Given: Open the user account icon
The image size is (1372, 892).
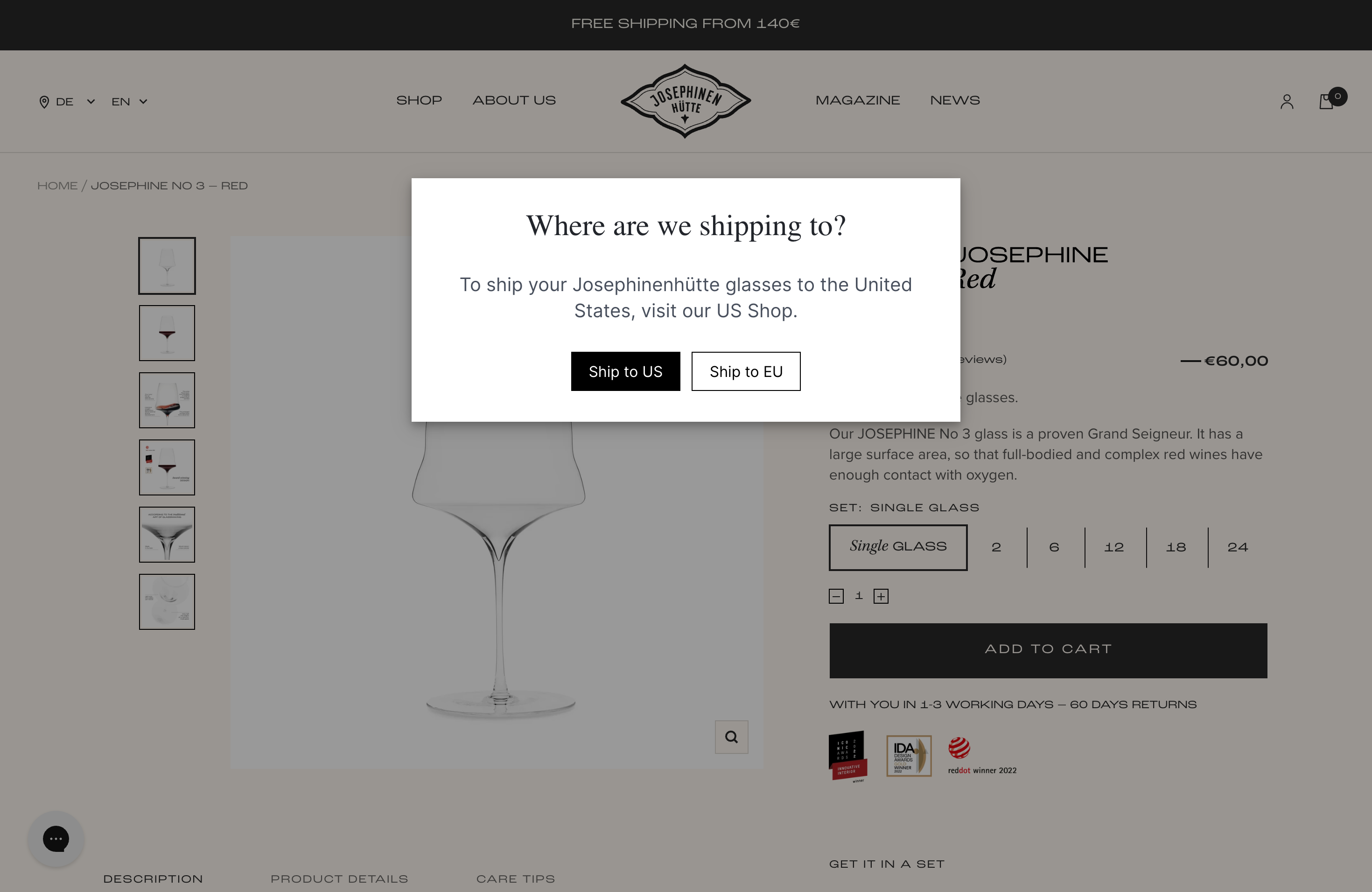Looking at the screenshot, I should [x=1287, y=102].
